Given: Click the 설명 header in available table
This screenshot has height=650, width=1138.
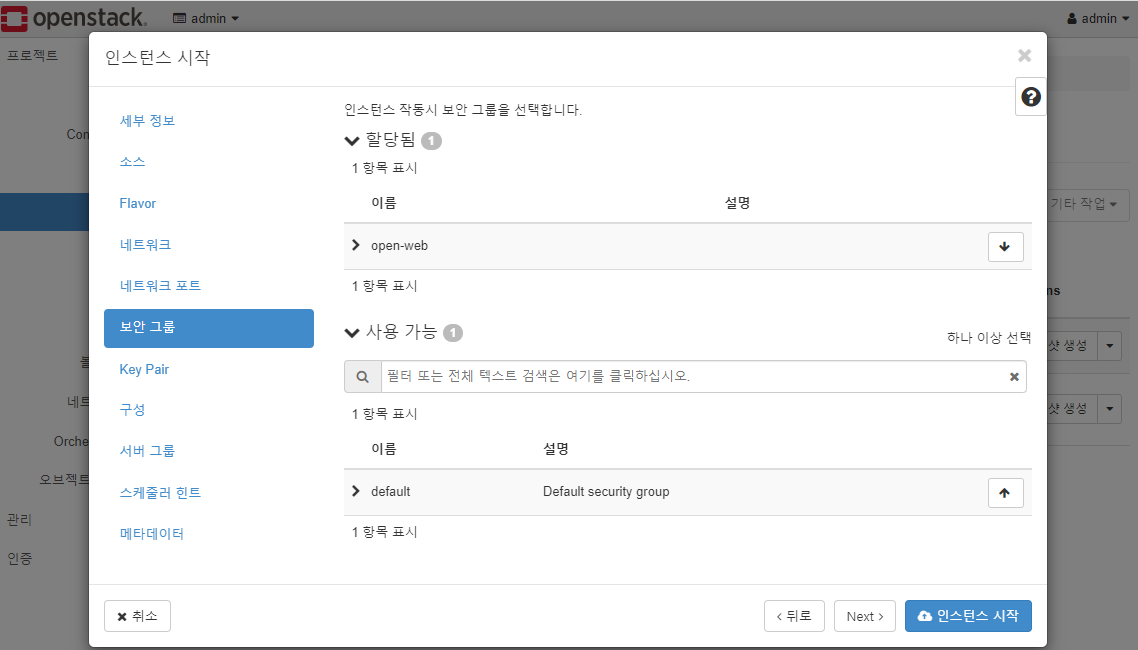Looking at the screenshot, I should tap(556, 449).
